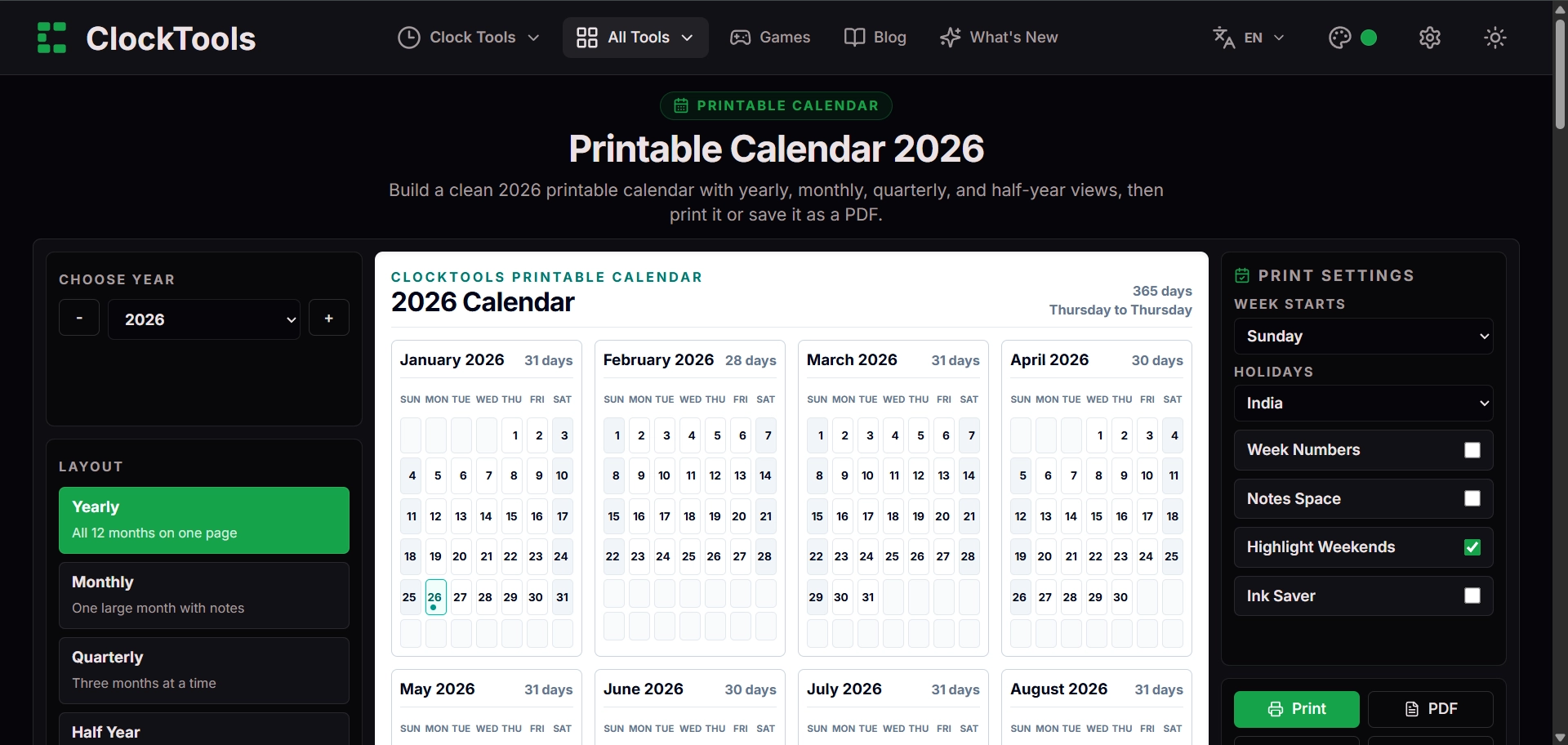Image resolution: width=1568 pixels, height=745 pixels.
Task: Open the Week Starts Sunday dropdown
Action: point(1364,337)
